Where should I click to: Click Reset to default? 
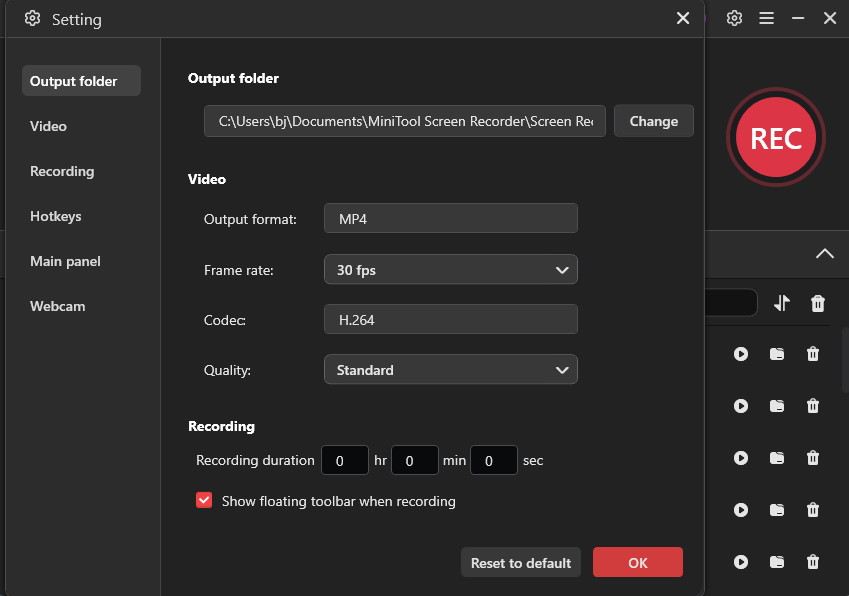point(520,562)
